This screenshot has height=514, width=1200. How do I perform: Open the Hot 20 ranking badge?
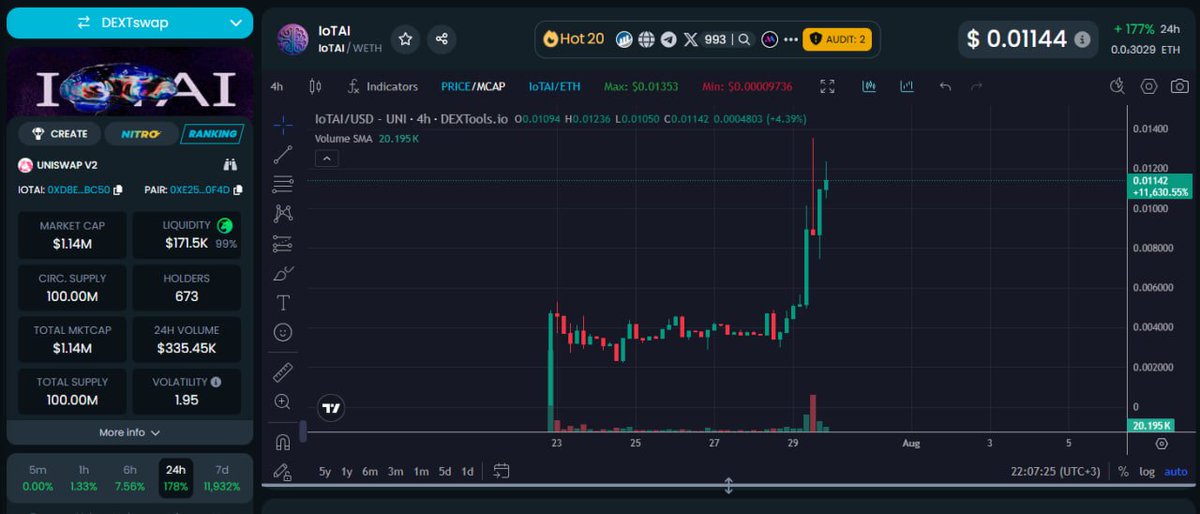(573, 39)
